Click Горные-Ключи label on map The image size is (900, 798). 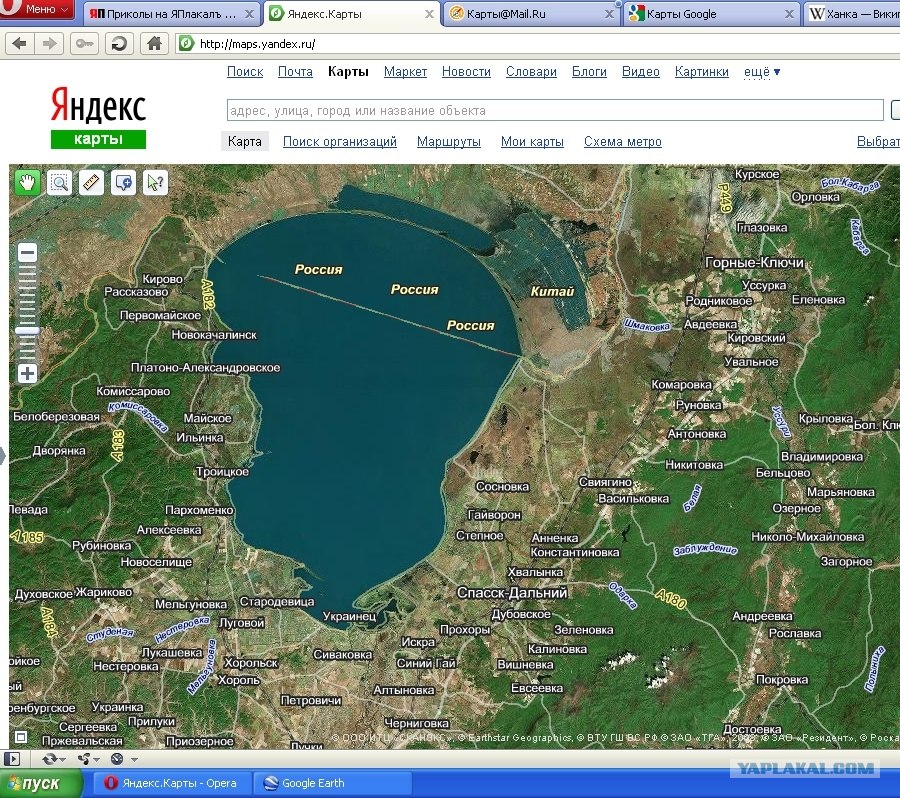pos(754,262)
